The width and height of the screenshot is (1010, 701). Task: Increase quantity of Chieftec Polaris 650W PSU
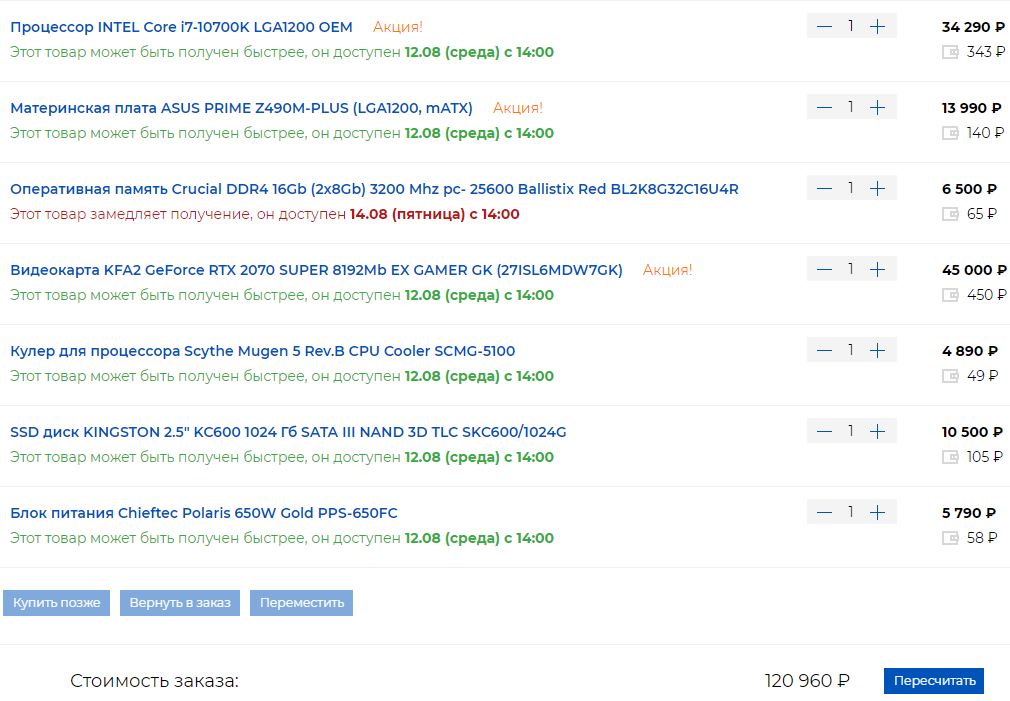[877, 512]
